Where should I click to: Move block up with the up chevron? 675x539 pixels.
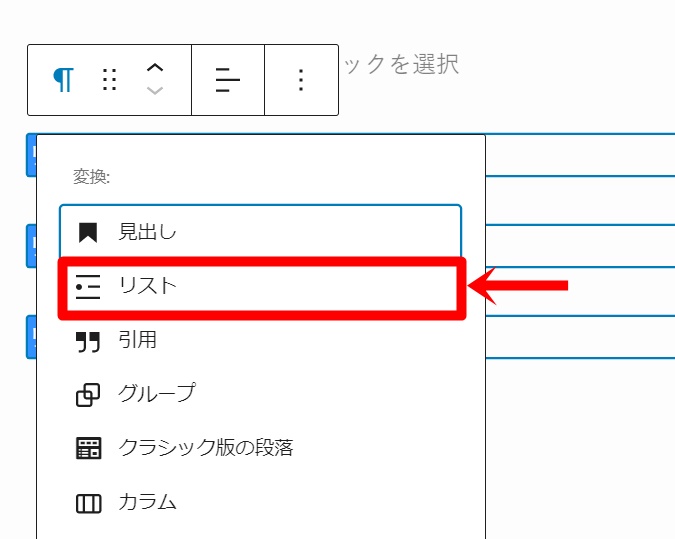(155, 68)
